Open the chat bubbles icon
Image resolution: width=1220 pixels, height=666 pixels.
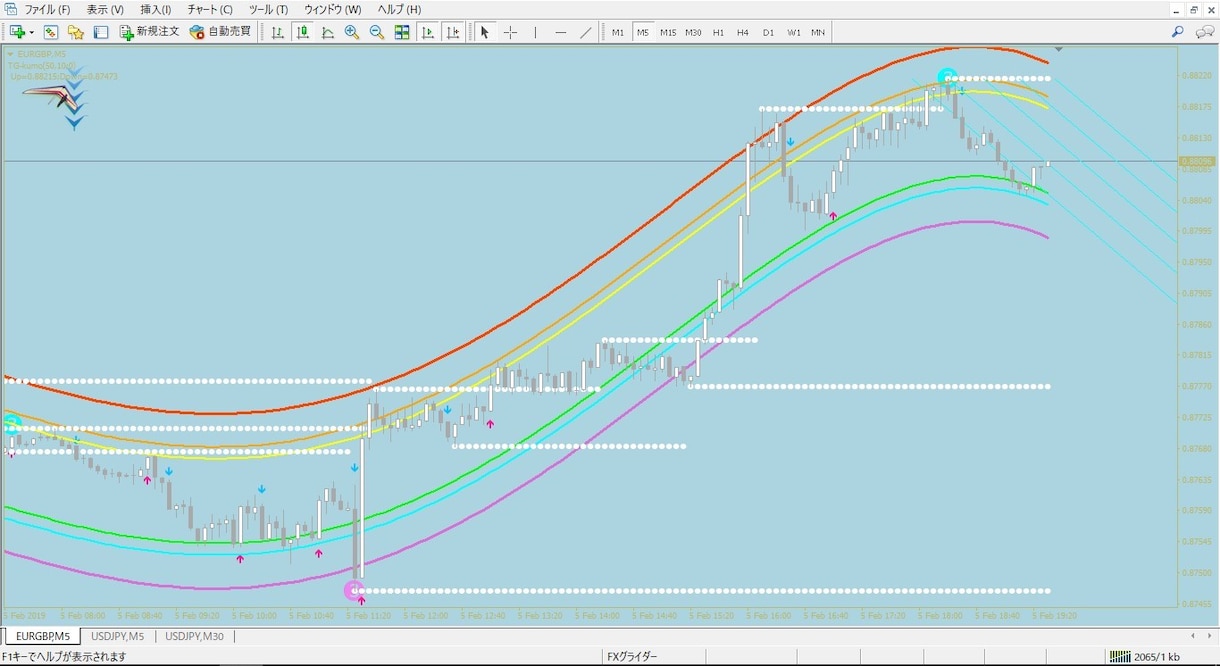click(x=1204, y=32)
